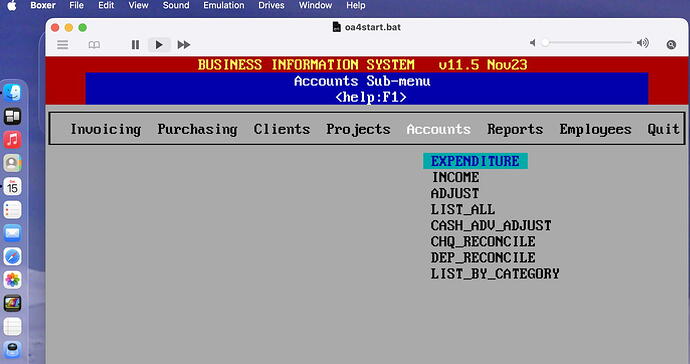Select the highlighted Accounts menu
Image resolution: width=690 pixels, height=364 pixels.
(439, 129)
